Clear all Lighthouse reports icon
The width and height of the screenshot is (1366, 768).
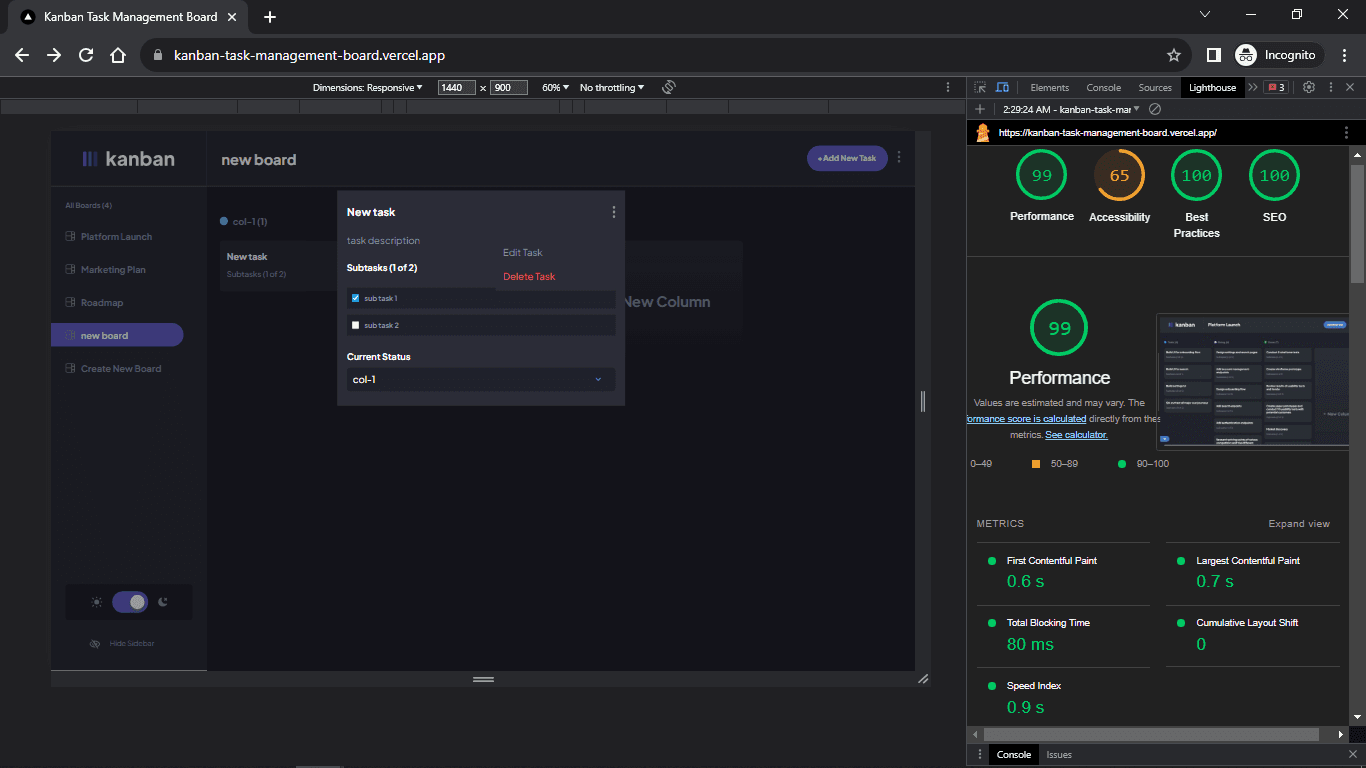tap(1155, 109)
